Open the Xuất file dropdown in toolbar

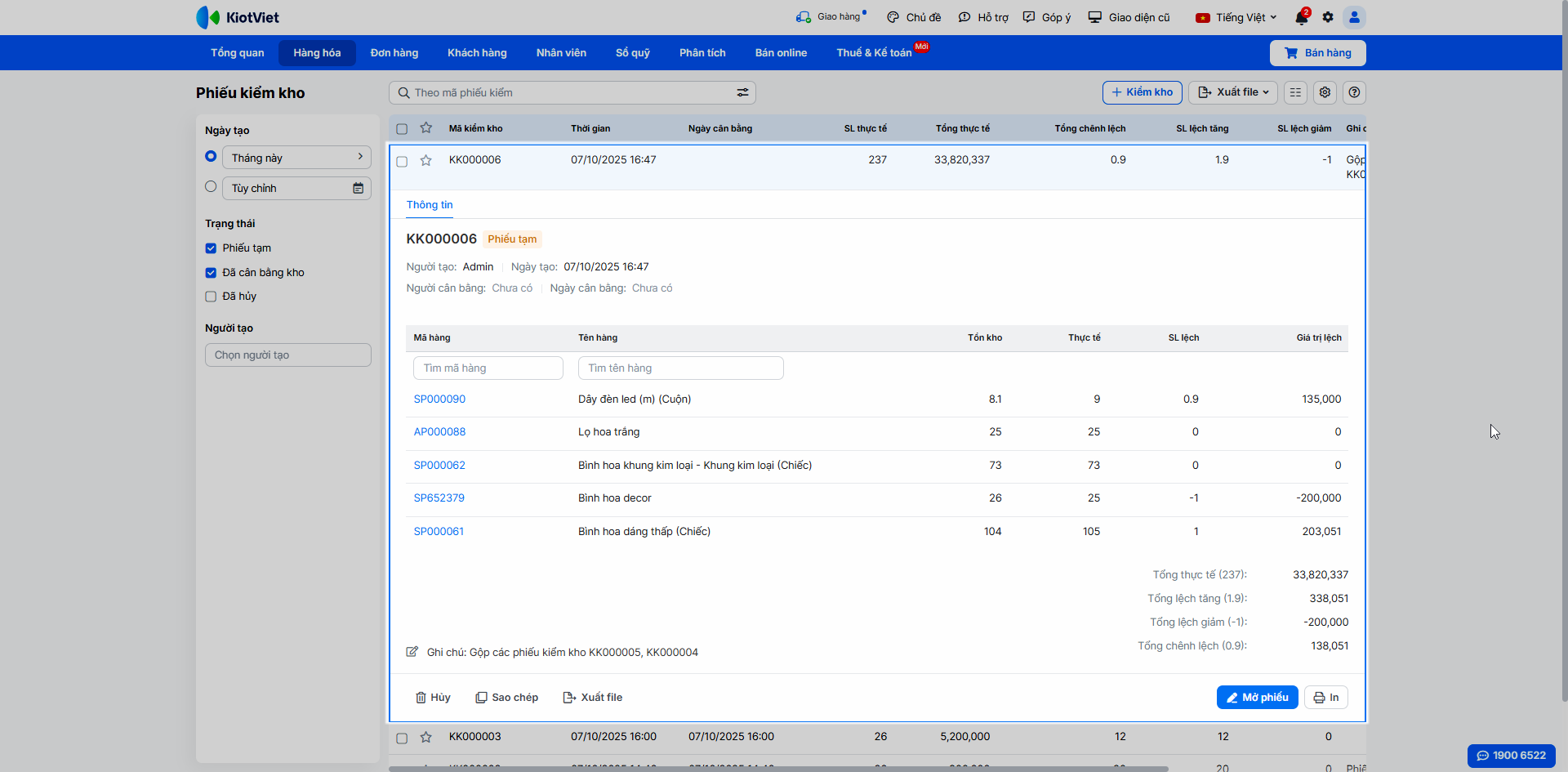1232,92
